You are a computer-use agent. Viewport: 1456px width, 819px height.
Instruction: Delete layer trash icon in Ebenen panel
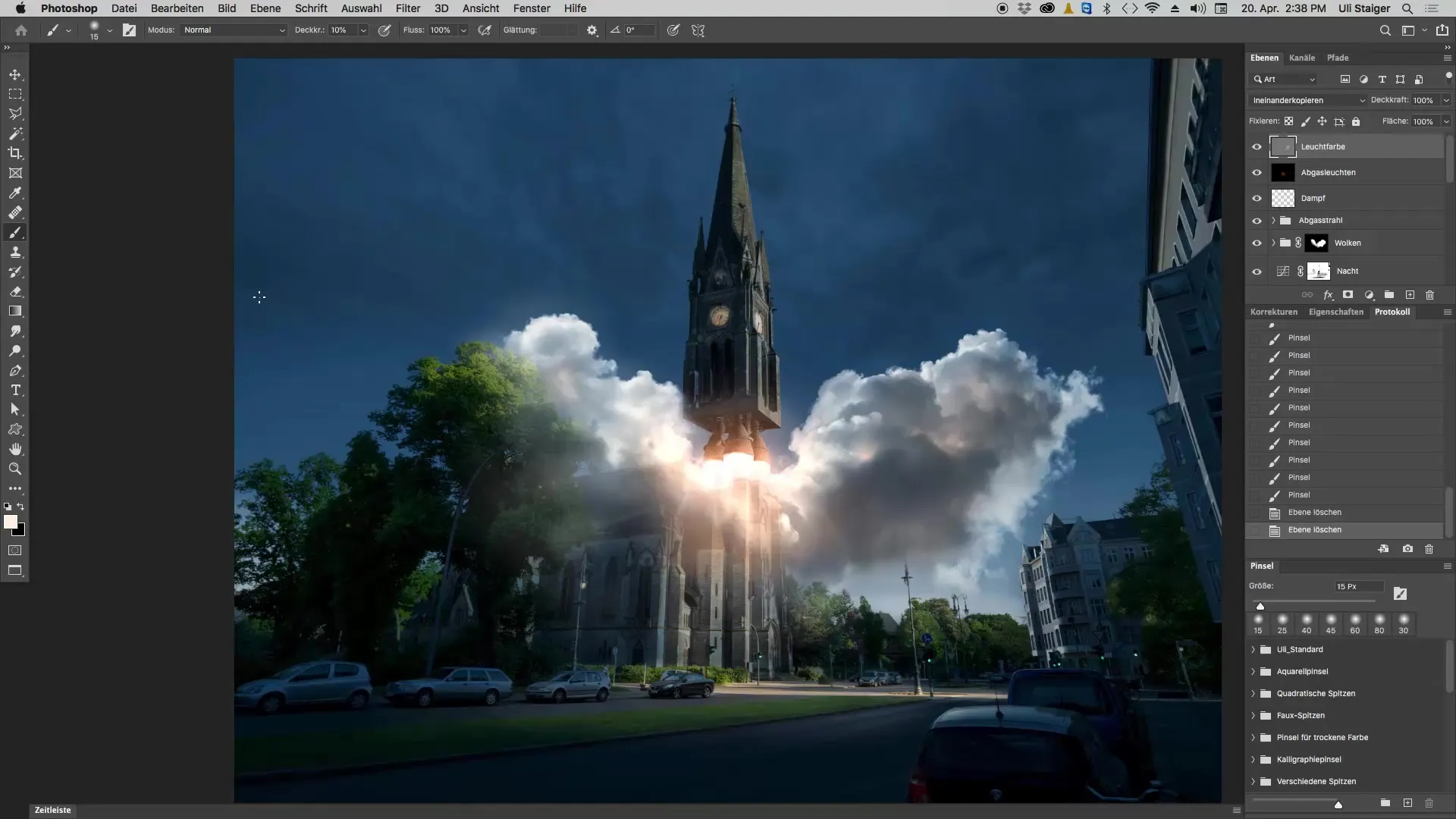[1429, 295]
